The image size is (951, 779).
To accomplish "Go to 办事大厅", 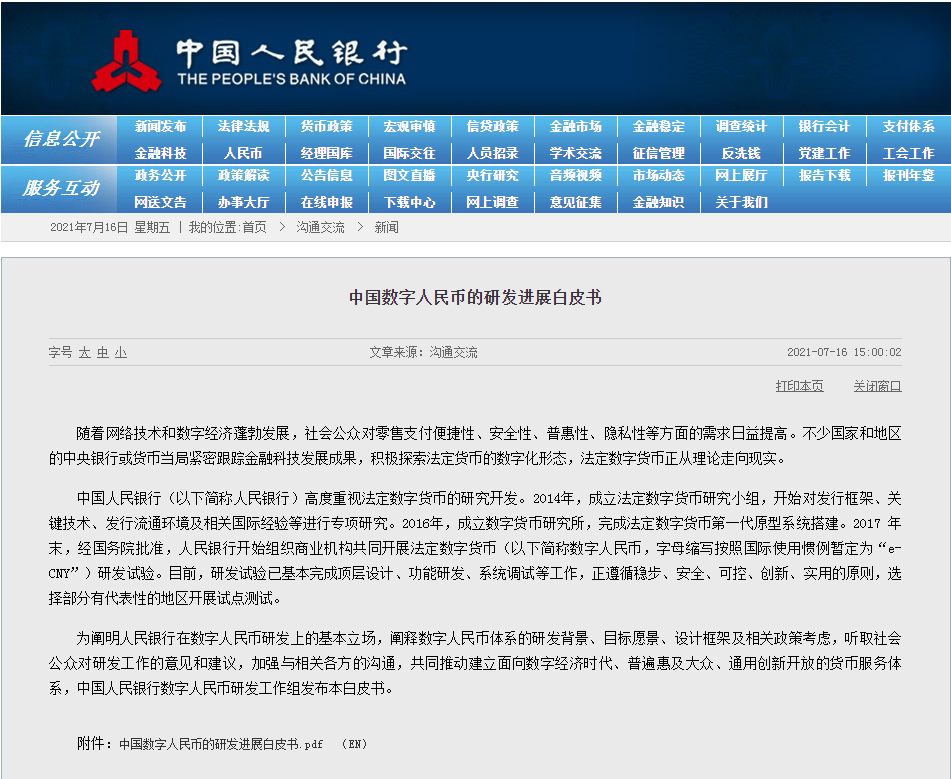I will 243,202.
